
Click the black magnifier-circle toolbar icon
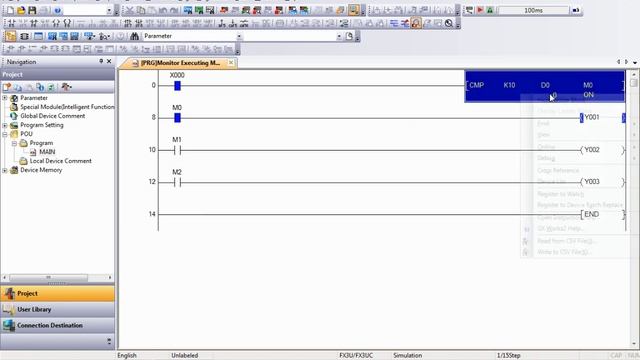point(449,23)
